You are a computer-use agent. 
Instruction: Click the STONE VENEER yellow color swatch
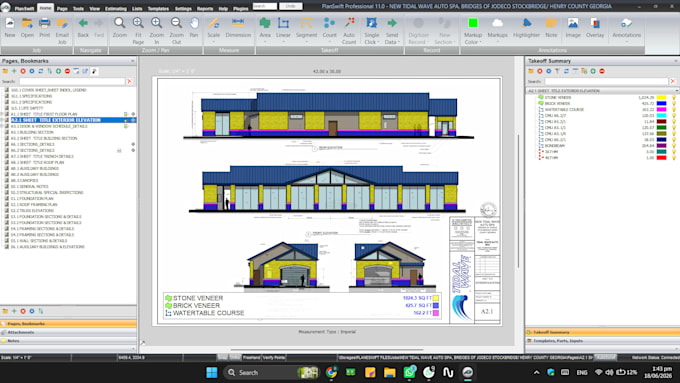(661, 98)
